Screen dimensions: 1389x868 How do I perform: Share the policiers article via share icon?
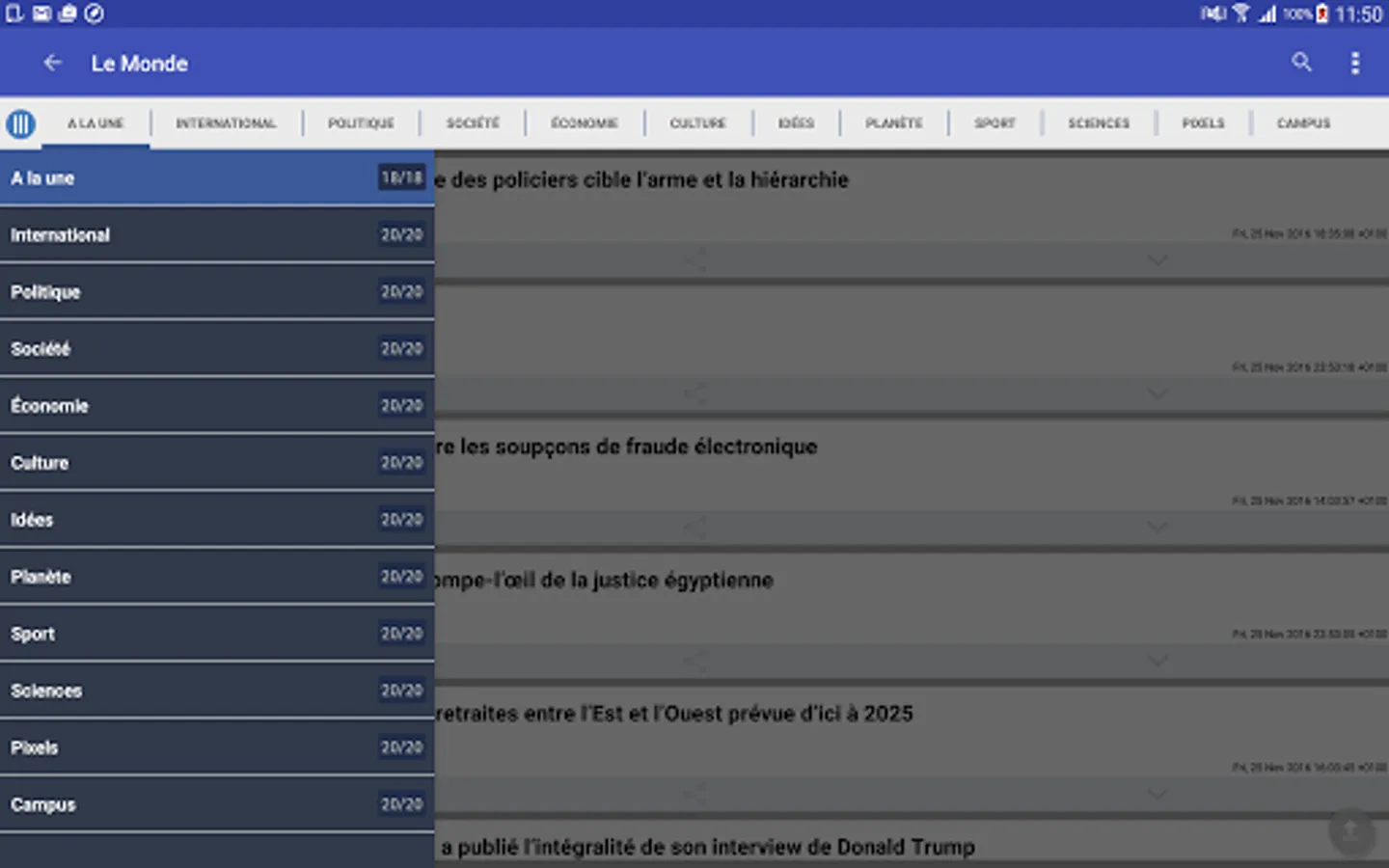[x=694, y=260]
